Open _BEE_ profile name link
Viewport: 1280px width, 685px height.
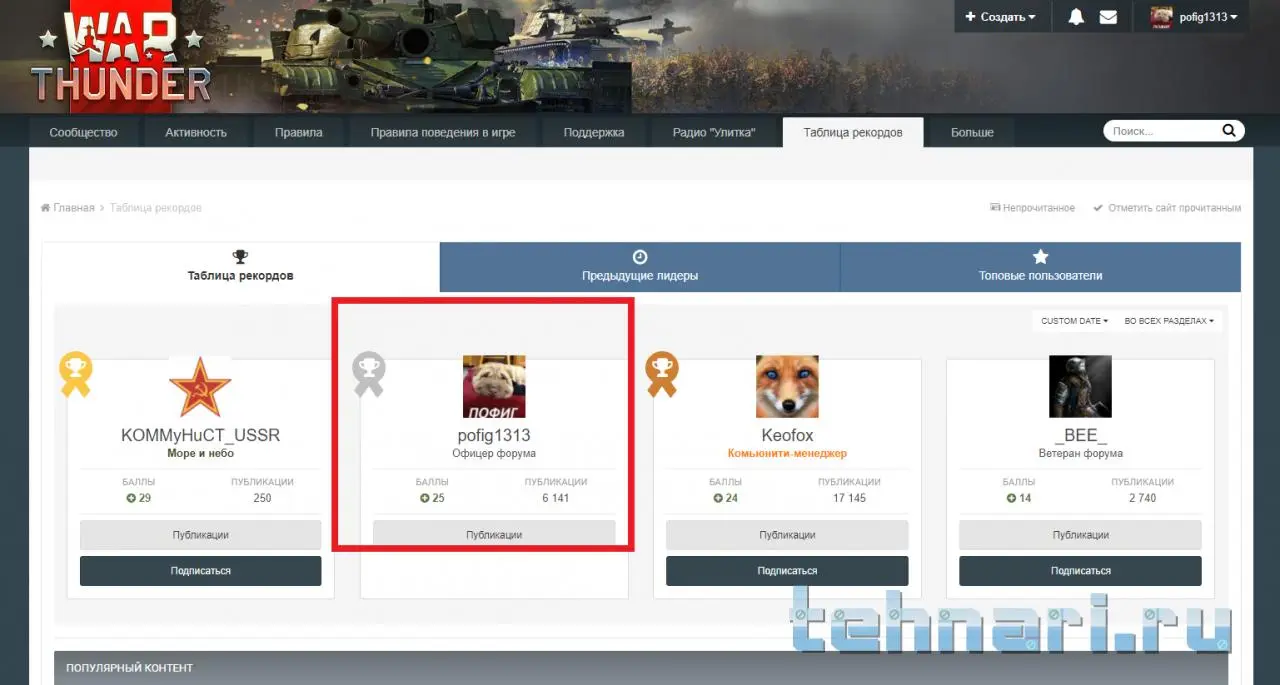pyautogui.click(x=1080, y=435)
